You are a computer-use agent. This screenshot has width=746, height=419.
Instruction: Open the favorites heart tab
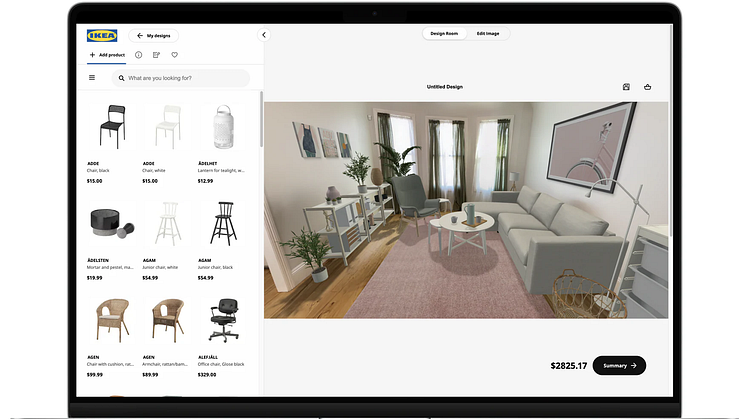pos(174,55)
